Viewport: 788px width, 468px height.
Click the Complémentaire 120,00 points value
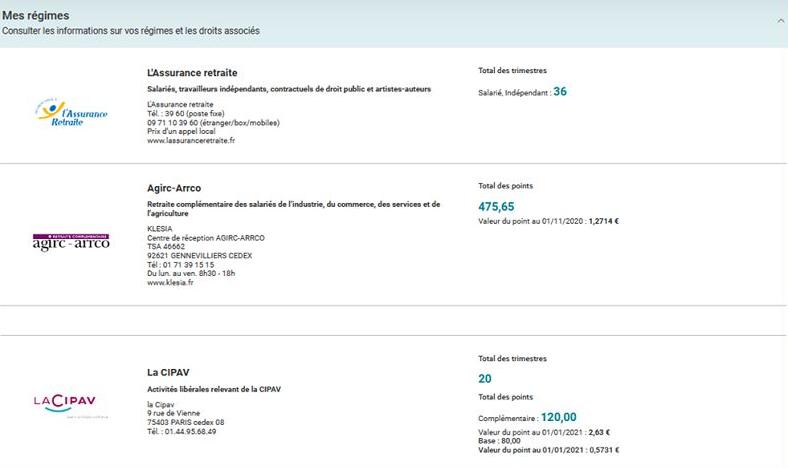[558, 417]
